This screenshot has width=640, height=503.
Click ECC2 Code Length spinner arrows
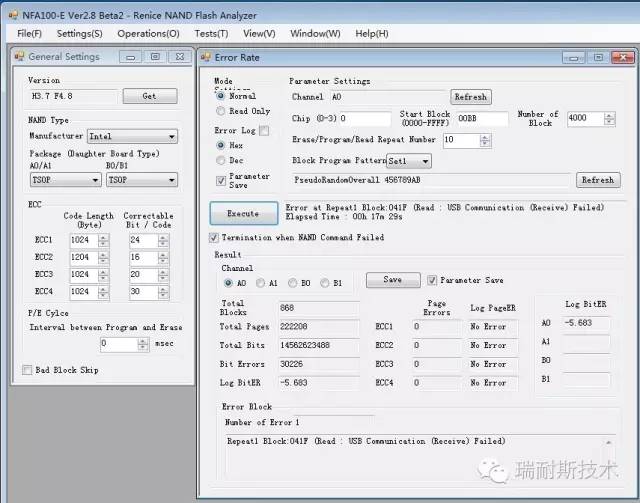click(104, 258)
